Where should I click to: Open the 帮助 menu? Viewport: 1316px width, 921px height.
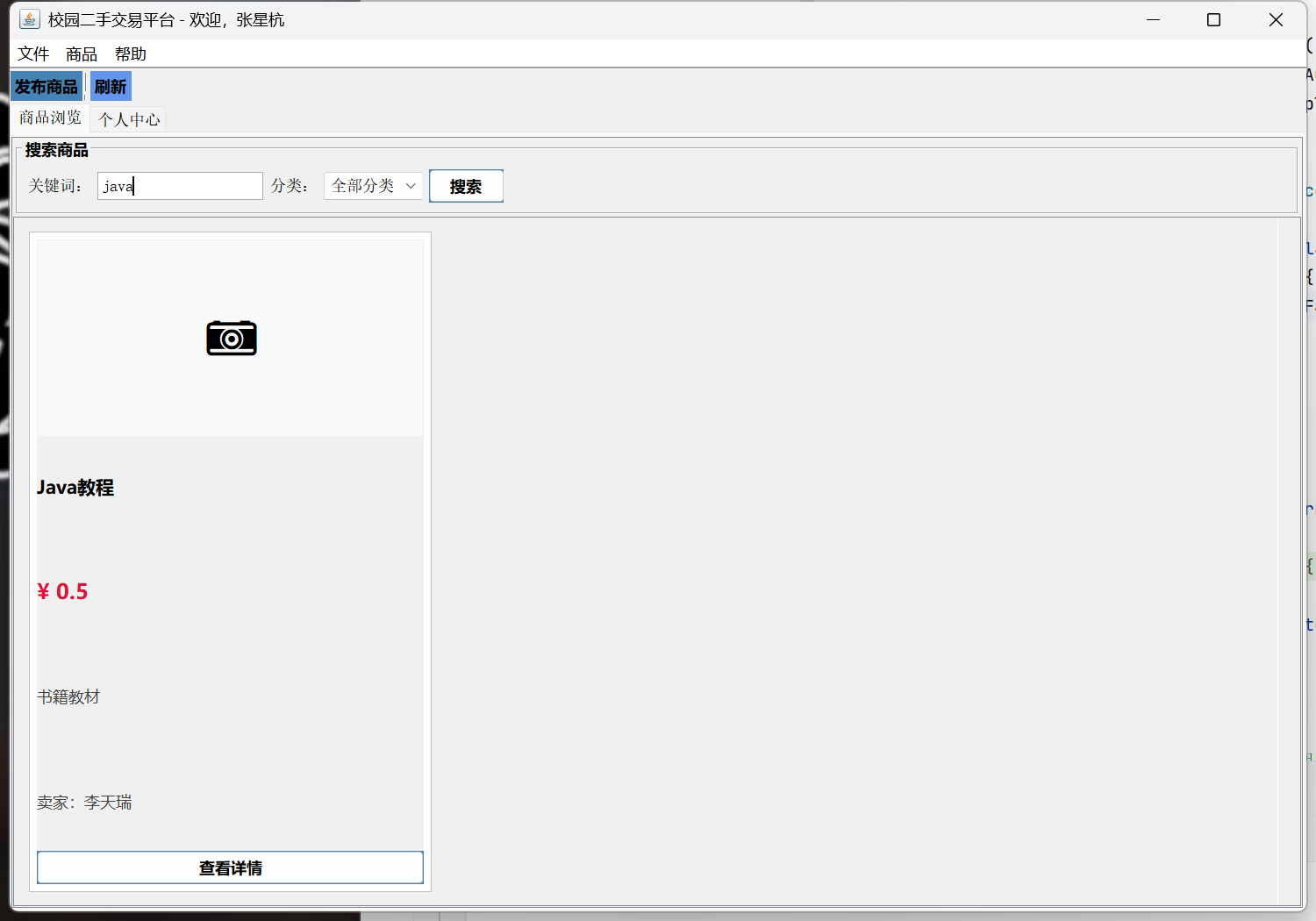coord(131,54)
